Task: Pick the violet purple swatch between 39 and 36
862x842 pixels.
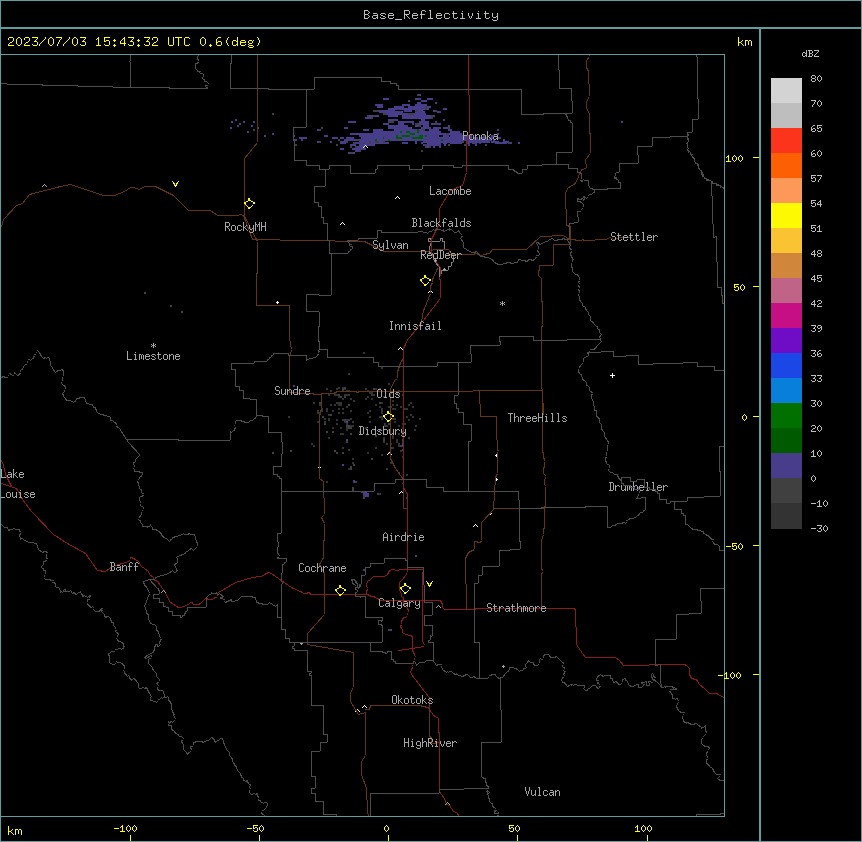Action: (786, 341)
